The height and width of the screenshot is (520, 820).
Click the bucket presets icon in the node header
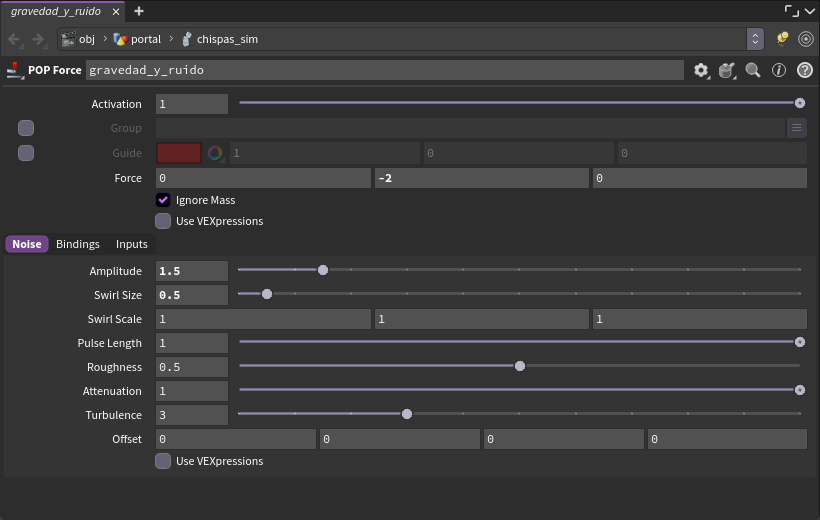[x=727, y=70]
